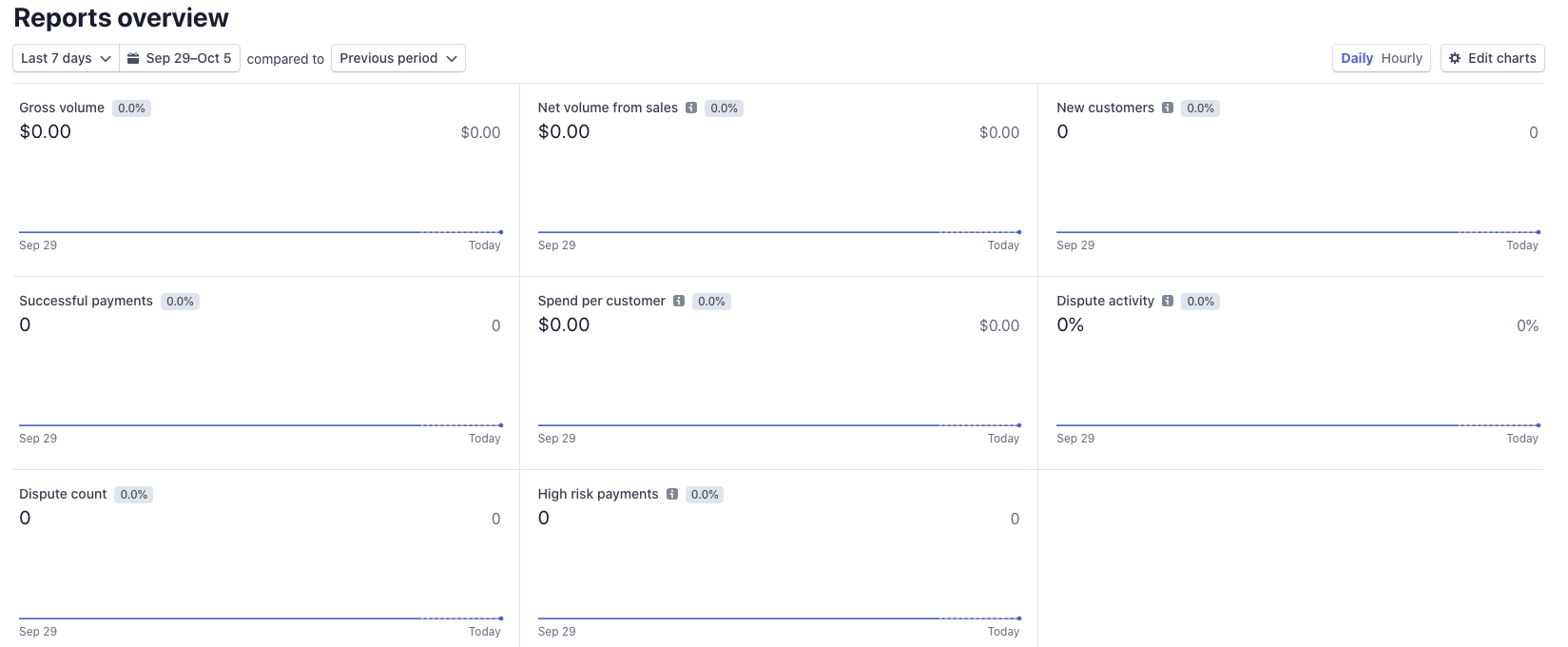Click the Successful payments 0.0% badge

(x=180, y=302)
